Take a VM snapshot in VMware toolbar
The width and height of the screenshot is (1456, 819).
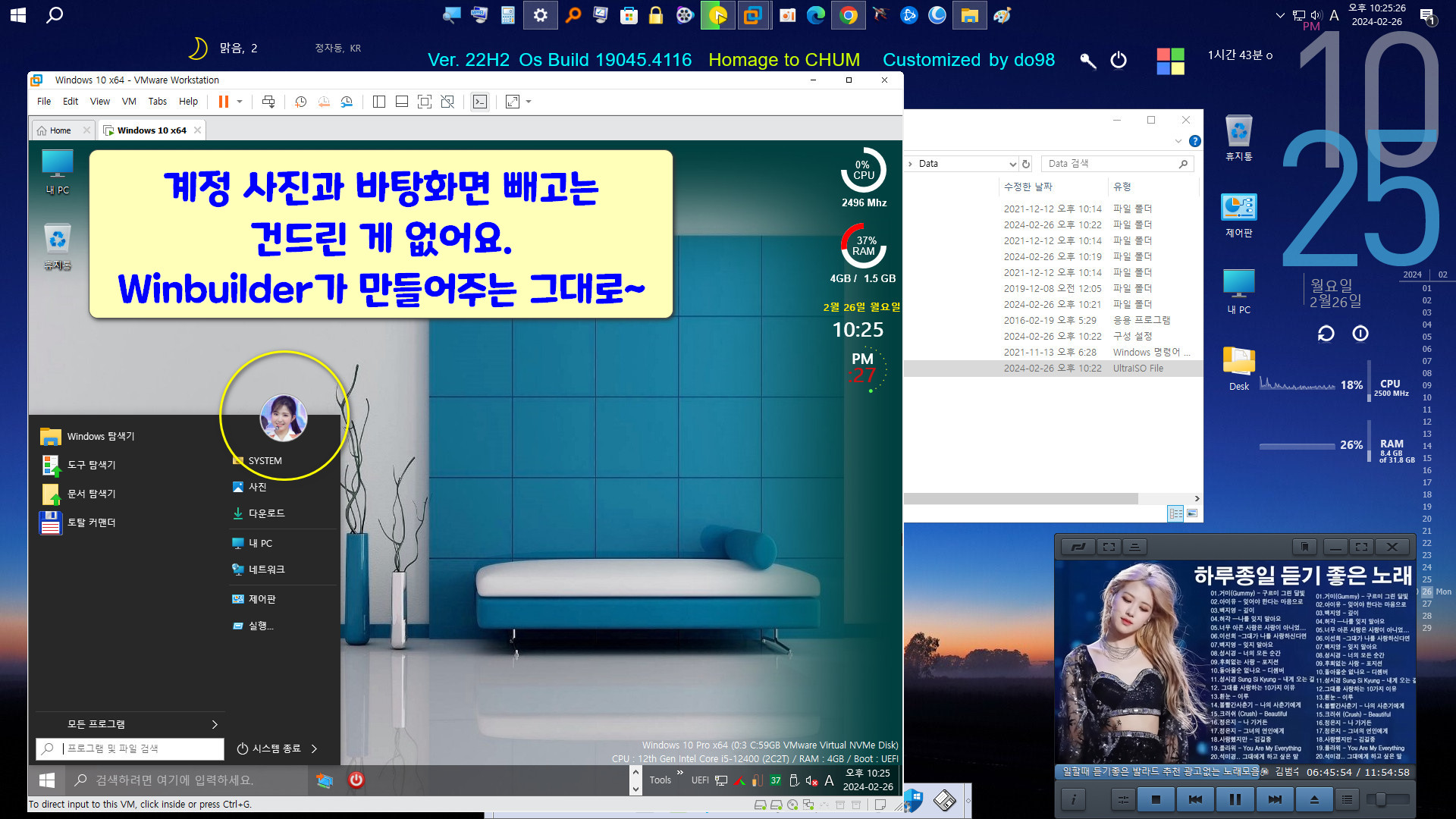coord(300,102)
